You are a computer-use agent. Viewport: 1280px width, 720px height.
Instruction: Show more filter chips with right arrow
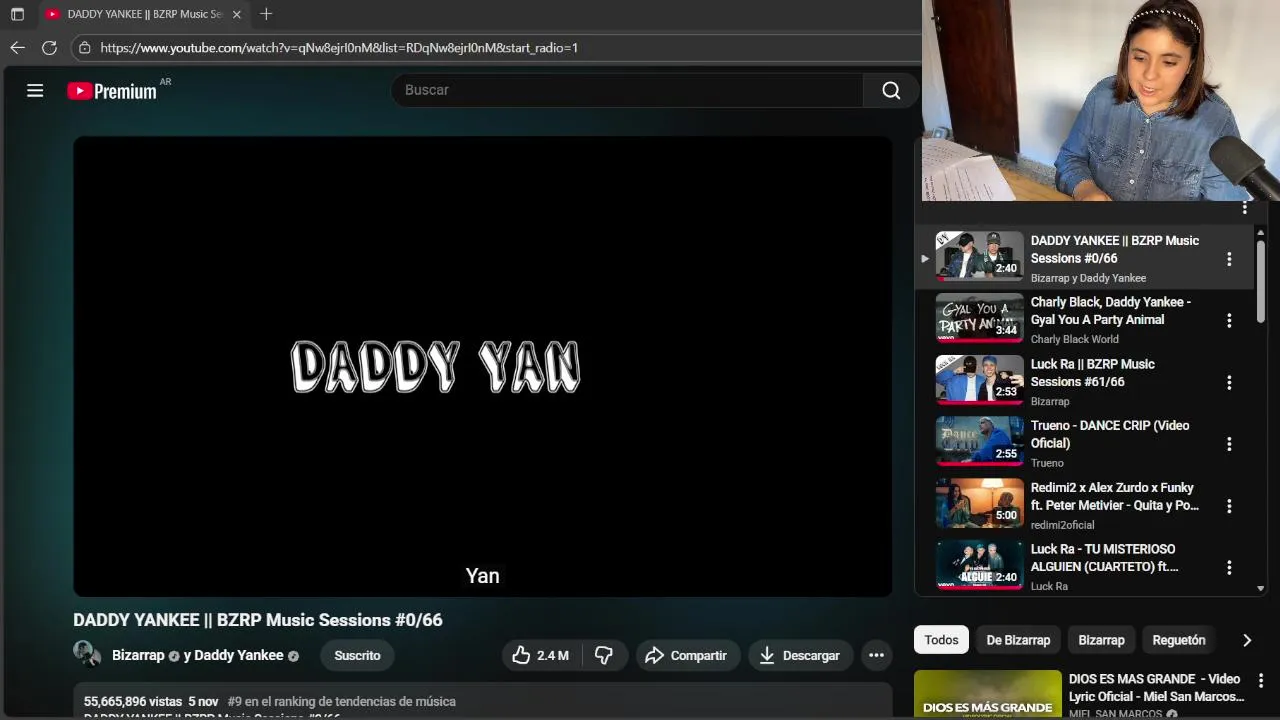1246,640
